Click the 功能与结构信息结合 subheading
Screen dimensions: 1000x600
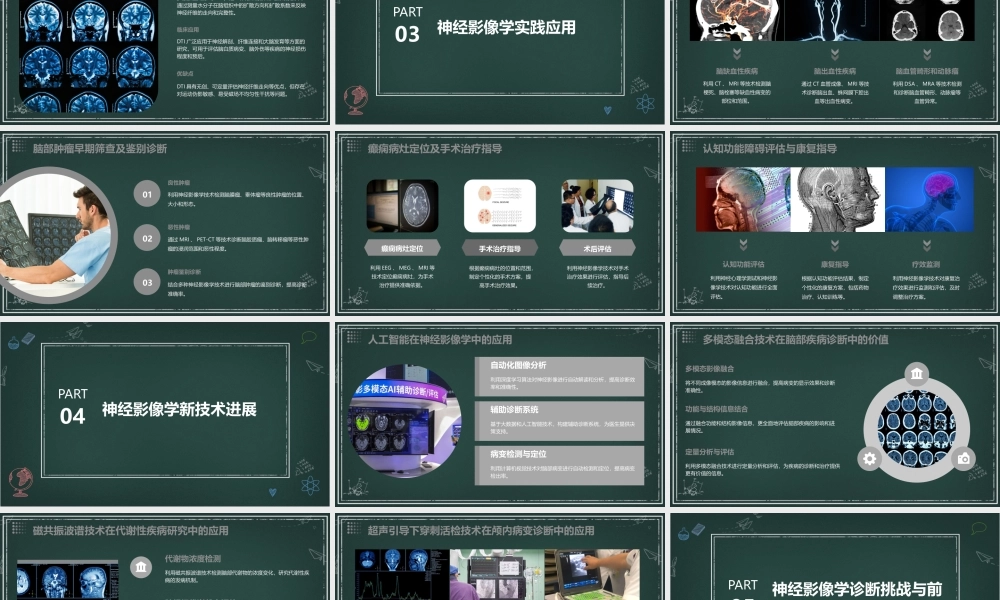point(716,409)
